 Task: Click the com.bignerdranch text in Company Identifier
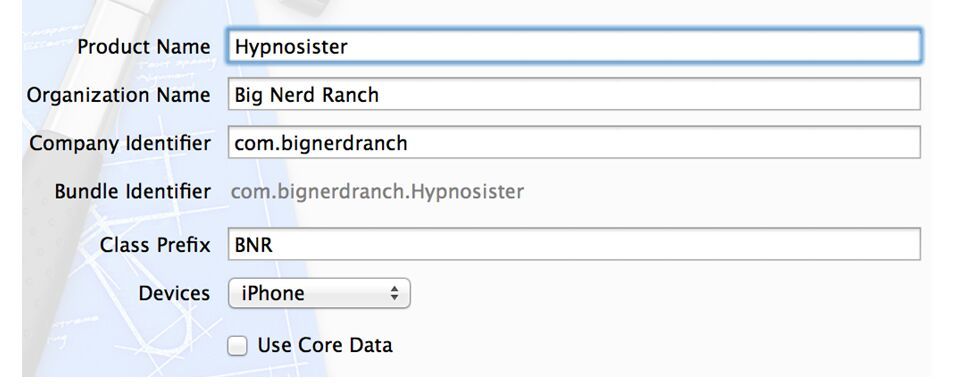pyautogui.click(x=321, y=144)
